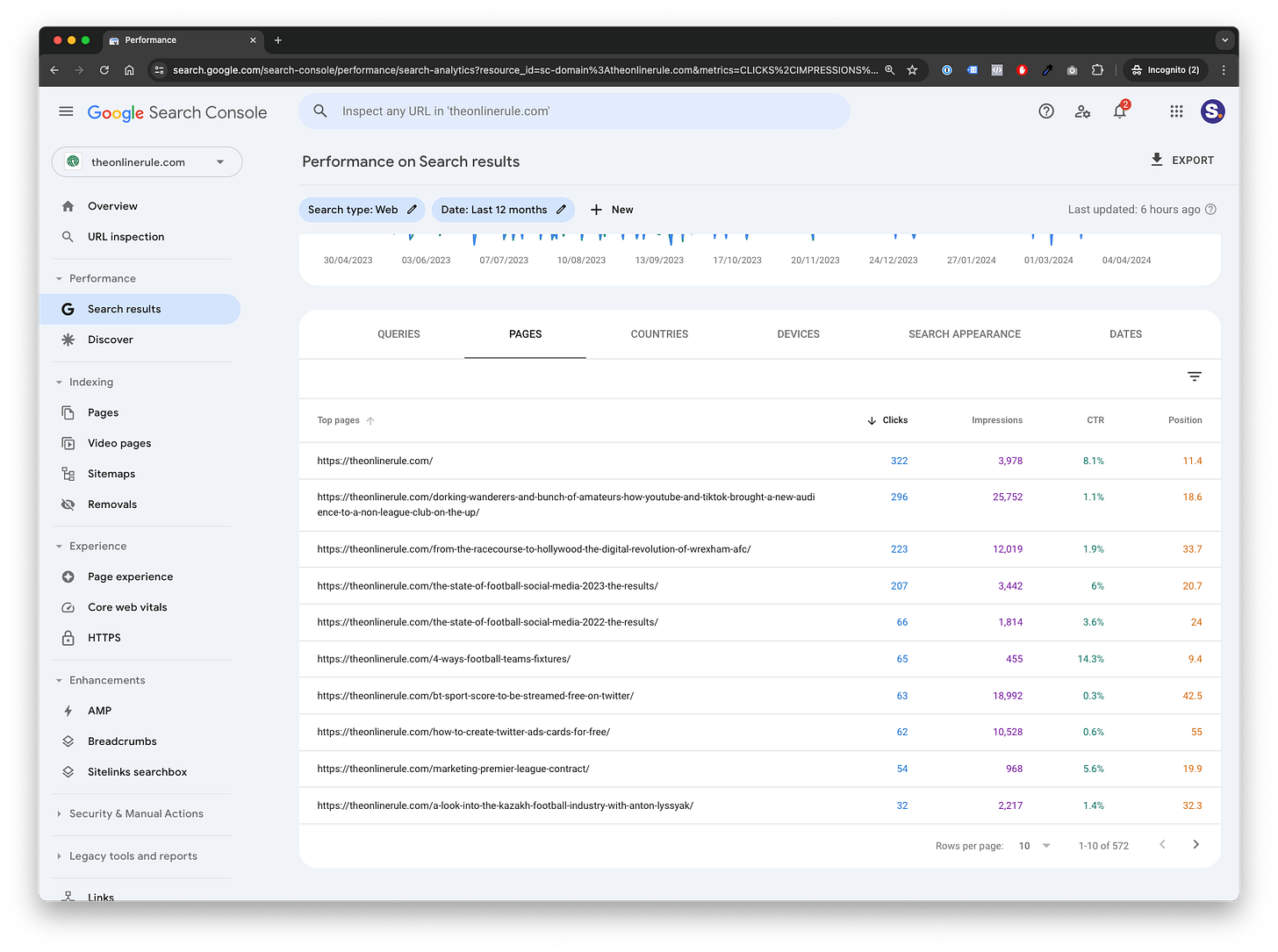Open HTTPS report
This screenshot has width=1278, height=952.
tap(104, 638)
